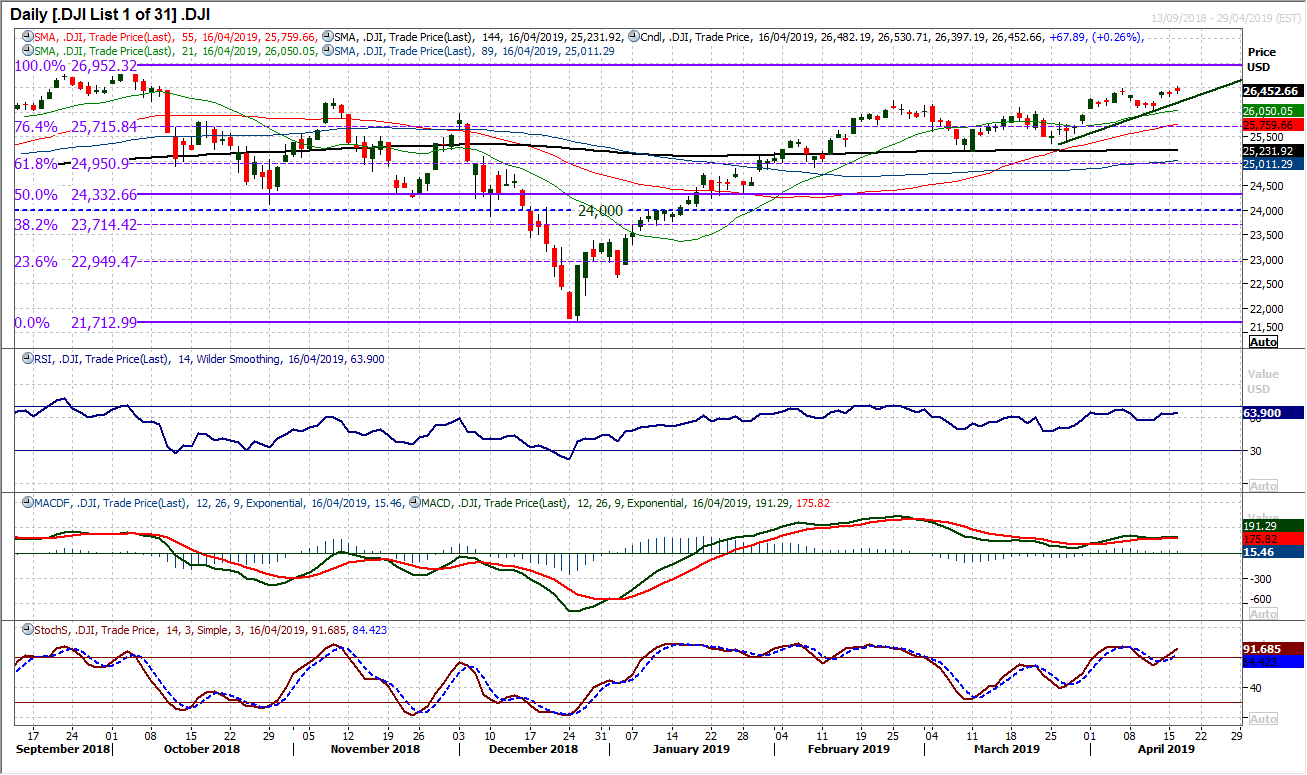Click the 0.0% 21,712.99 Fibonacci label
The height and width of the screenshot is (775, 1307).
click(x=75, y=322)
